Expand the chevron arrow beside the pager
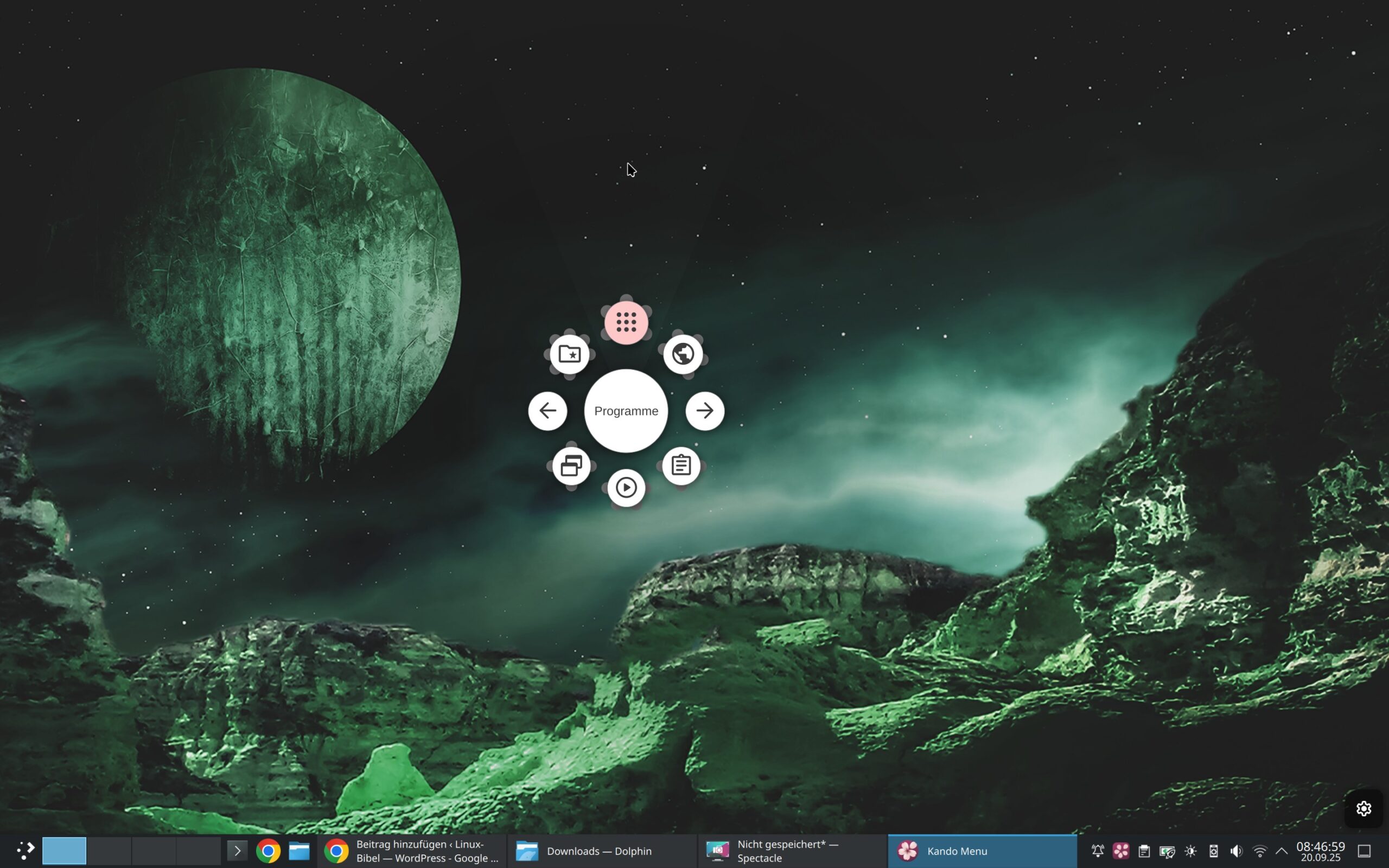 237,851
